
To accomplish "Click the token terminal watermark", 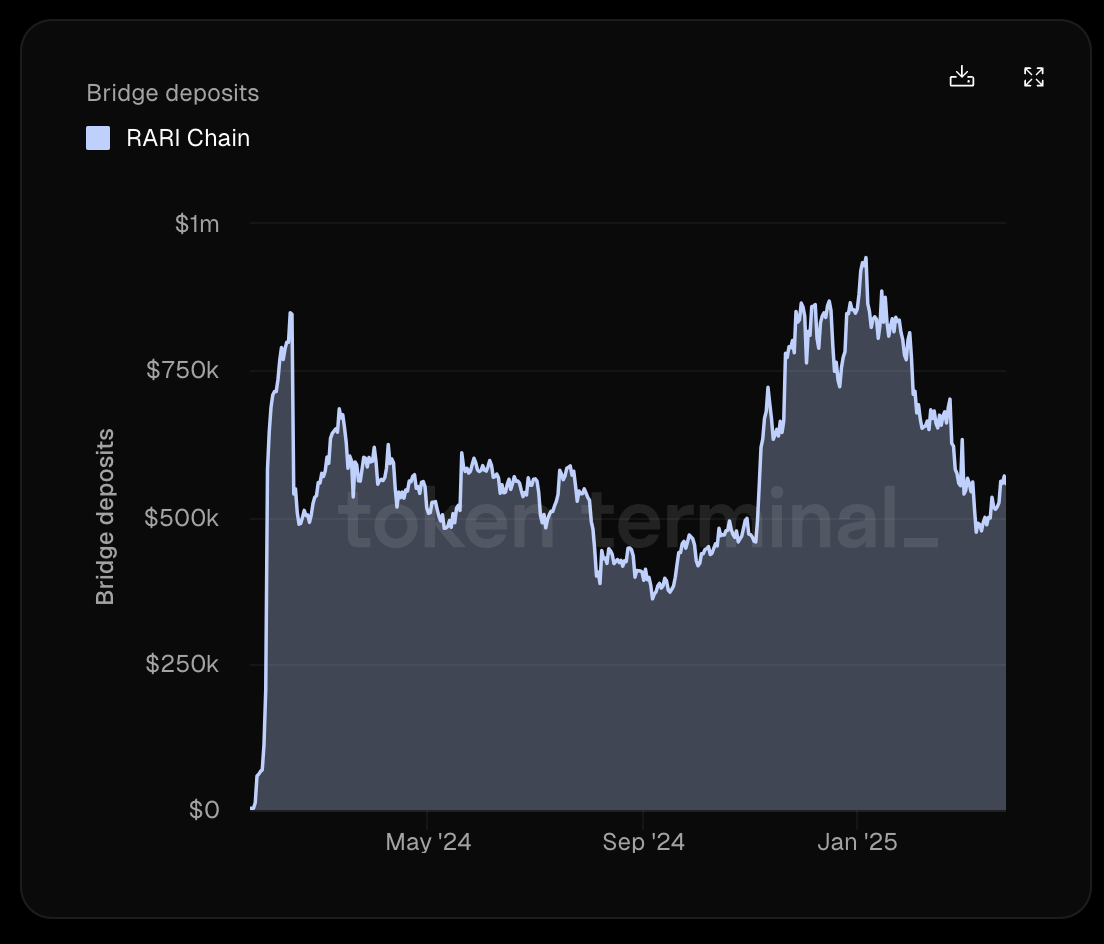I will pyautogui.click(x=639, y=520).
